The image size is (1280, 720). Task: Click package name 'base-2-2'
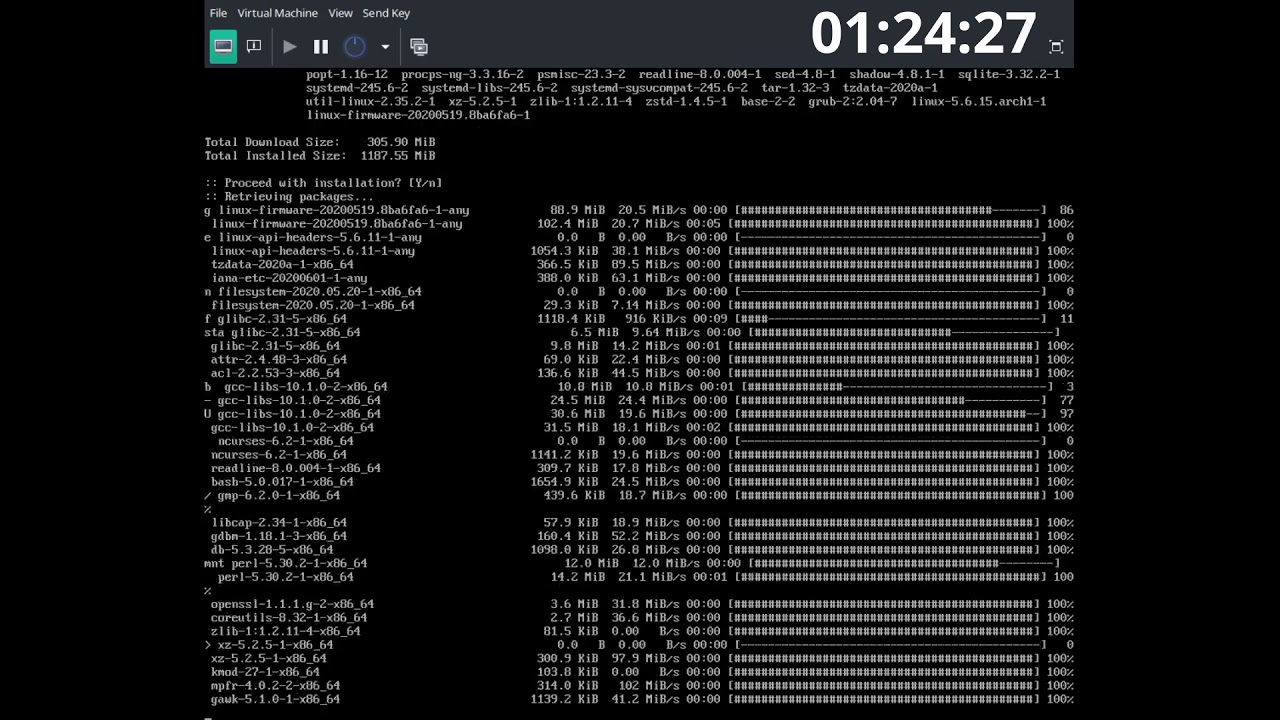768,101
